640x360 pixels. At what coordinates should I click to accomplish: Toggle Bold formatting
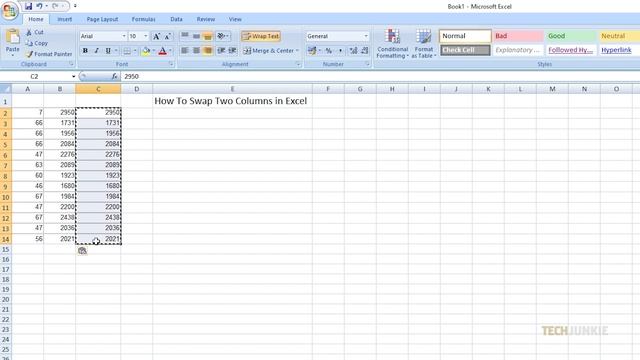tap(85, 51)
